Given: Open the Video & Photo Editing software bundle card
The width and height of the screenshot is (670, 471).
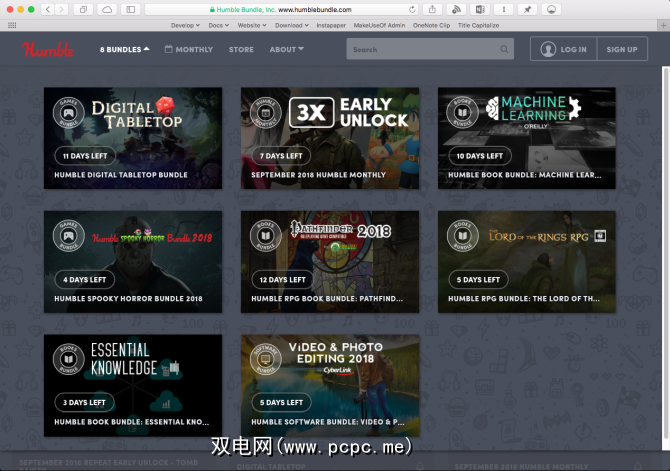Looking at the screenshot, I should (x=329, y=385).
